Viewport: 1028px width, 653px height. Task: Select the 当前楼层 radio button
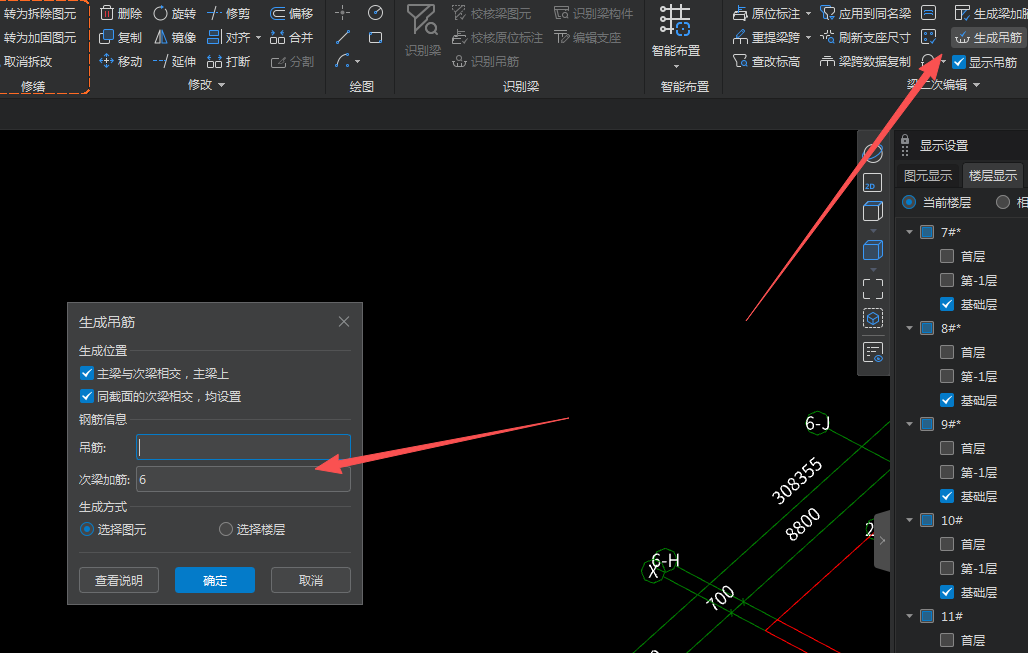tap(909, 202)
